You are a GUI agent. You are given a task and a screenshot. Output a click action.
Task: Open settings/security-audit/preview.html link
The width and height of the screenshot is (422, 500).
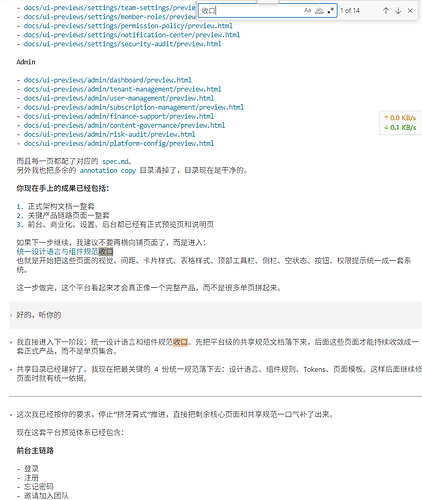point(122,44)
